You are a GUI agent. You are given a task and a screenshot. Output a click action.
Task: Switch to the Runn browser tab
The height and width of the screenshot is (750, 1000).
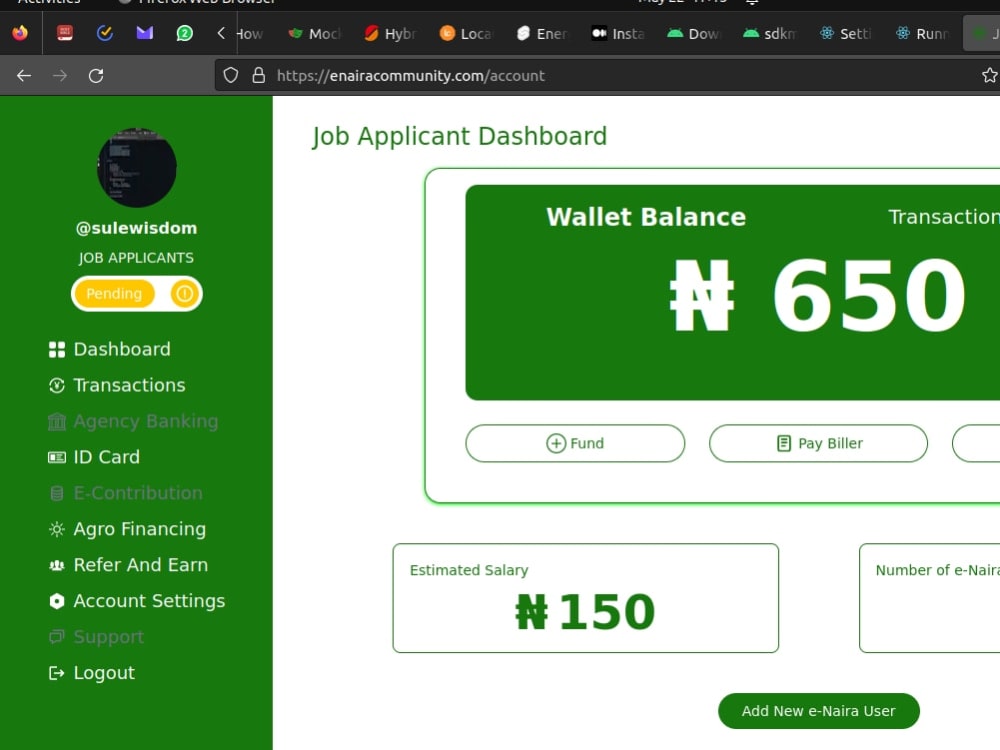[923, 33]
